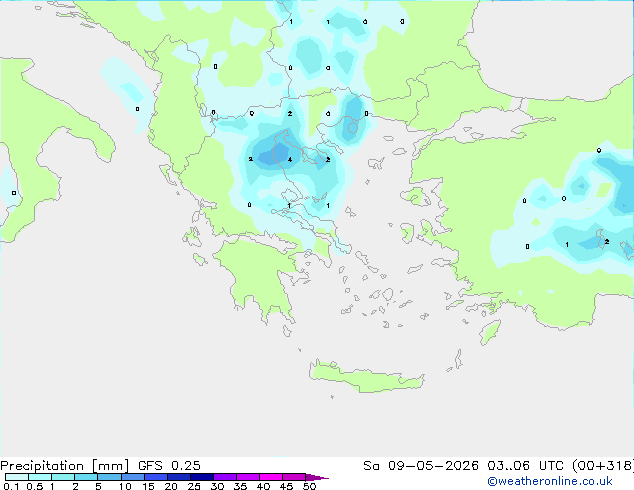Click the 'Sa 09-05-2026' date text

421,466
